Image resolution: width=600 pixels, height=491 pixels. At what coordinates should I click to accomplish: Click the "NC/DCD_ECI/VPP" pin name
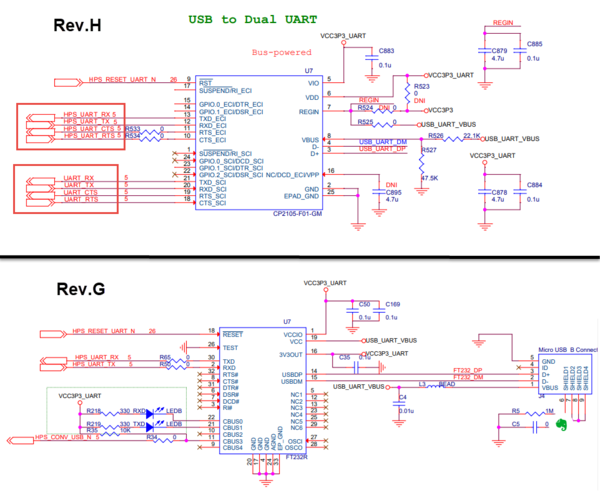click(x=292, y=175)
